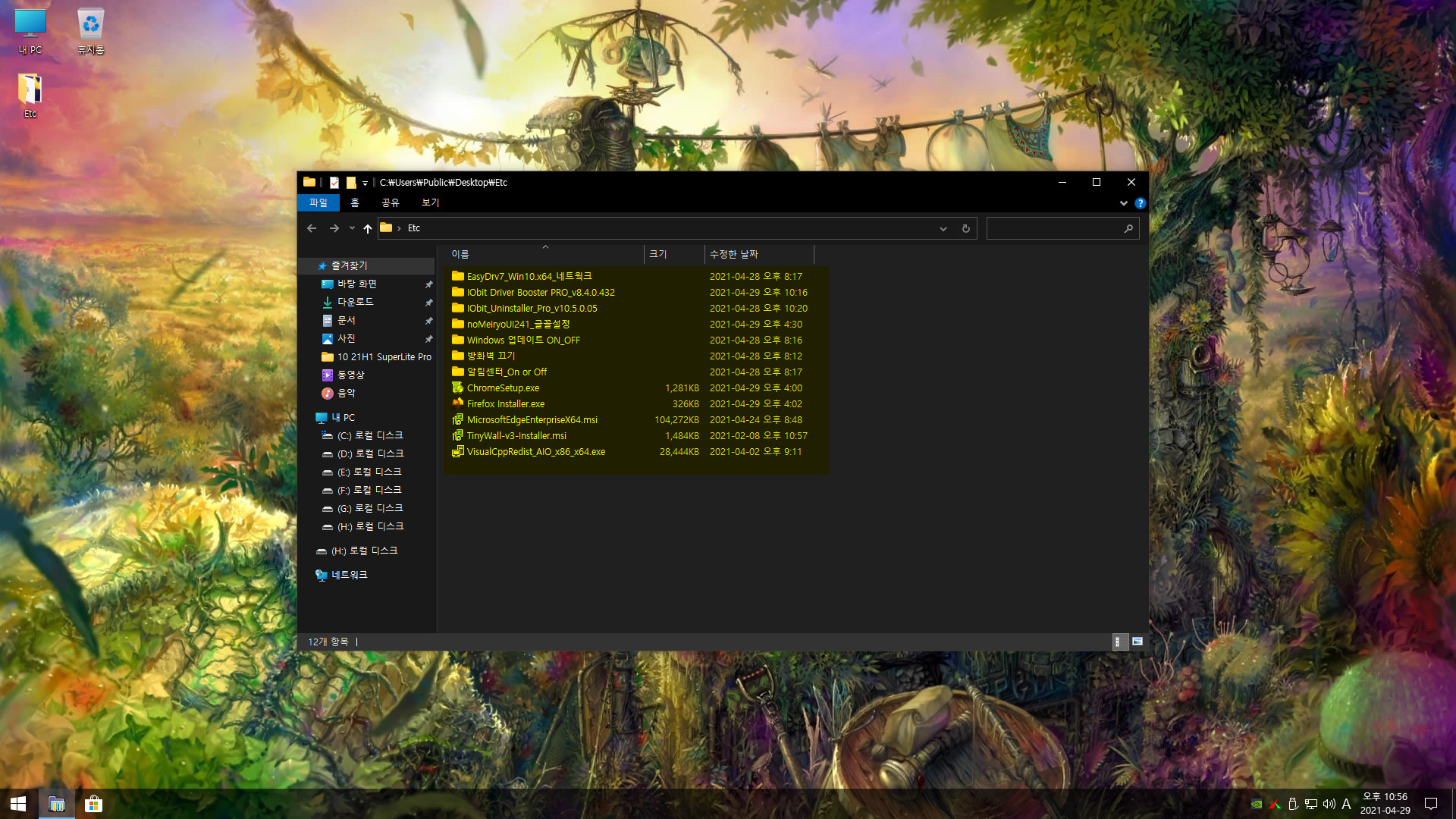Select (D:) 로컬 디스크 drive

coord(370,453)
